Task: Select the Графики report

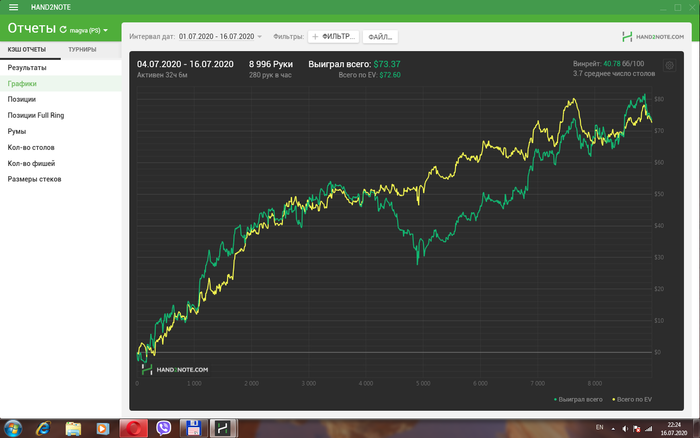Action: (x=61, y=83)
